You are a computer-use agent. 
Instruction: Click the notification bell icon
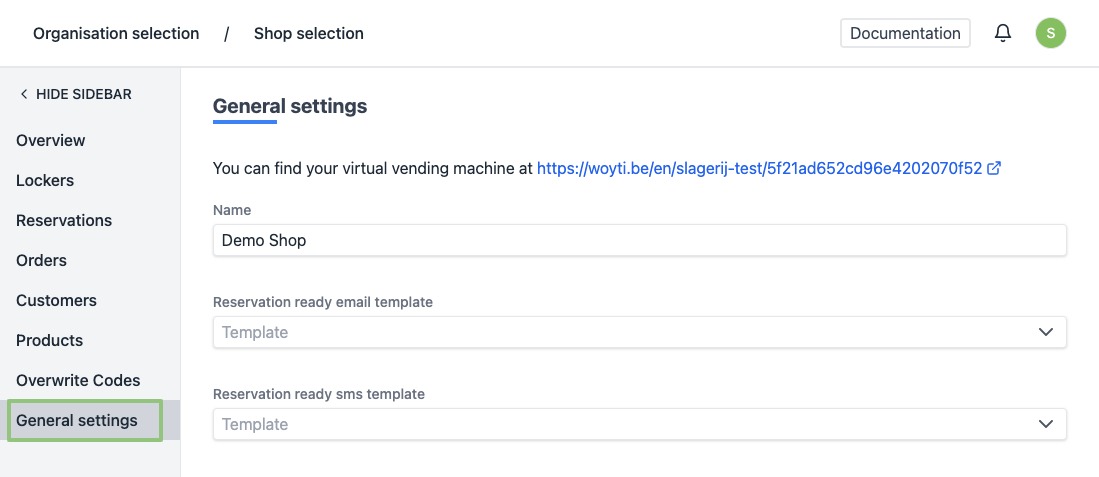pyautogui.click(x=1003, y=33)
